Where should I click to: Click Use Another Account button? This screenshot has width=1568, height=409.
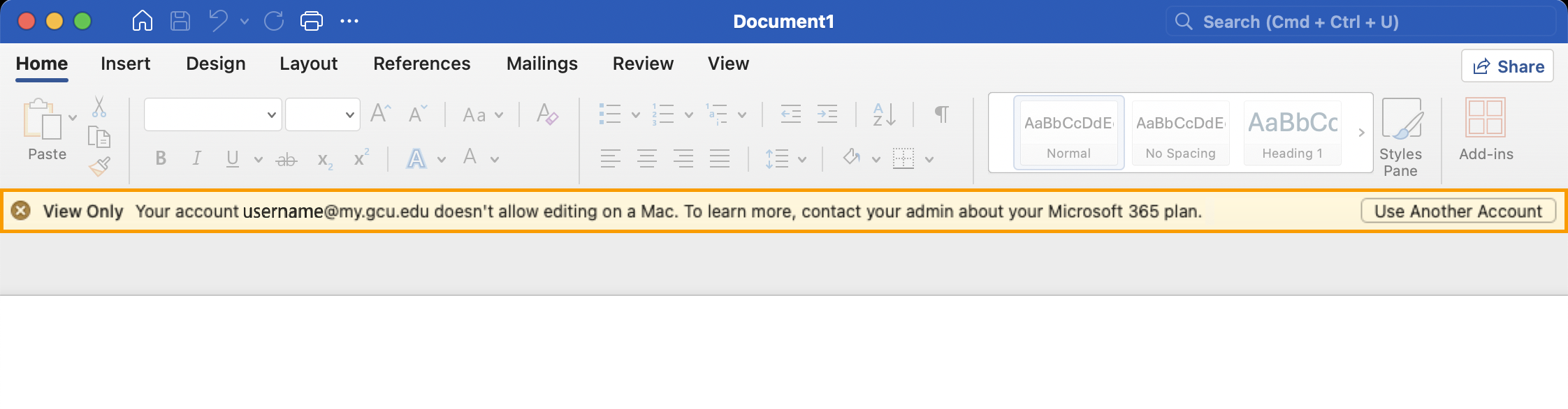[x=1458, y=211]
